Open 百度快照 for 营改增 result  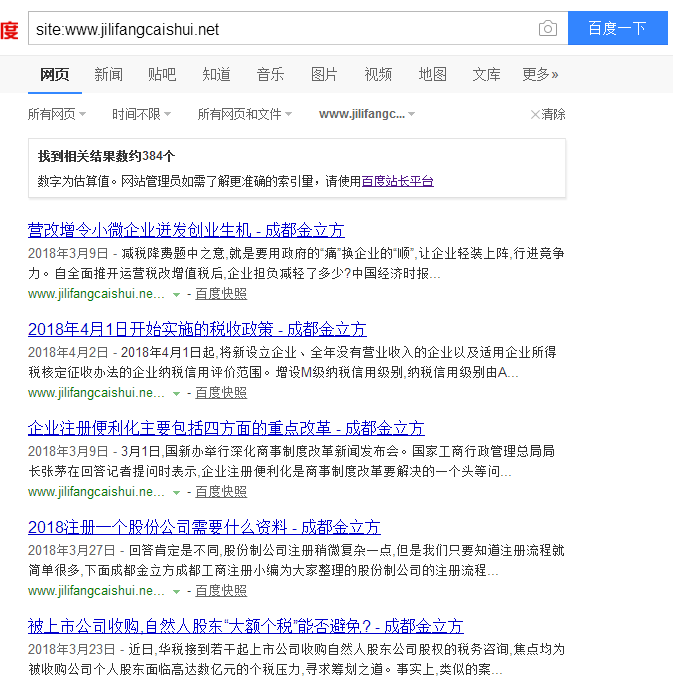pyautogui.click(x=221, y=294)
